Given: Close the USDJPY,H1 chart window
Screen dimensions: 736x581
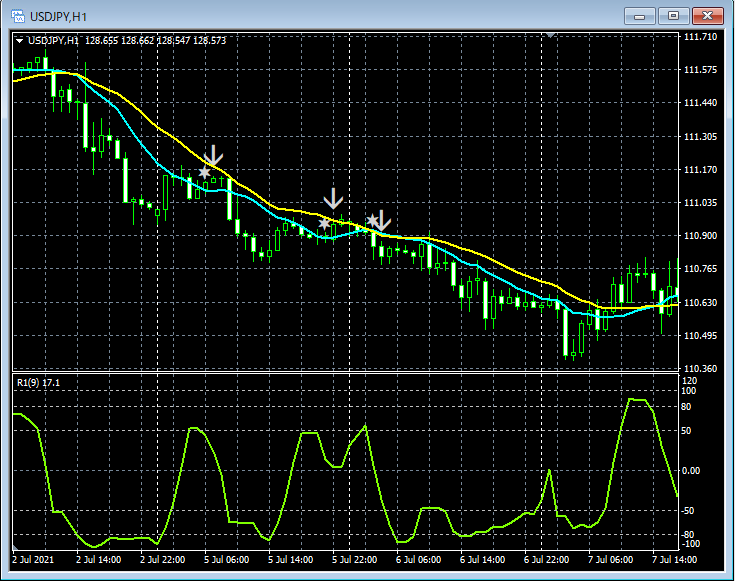Looking at the screenshot, I should pyautogui.click(x=707, y=16).
